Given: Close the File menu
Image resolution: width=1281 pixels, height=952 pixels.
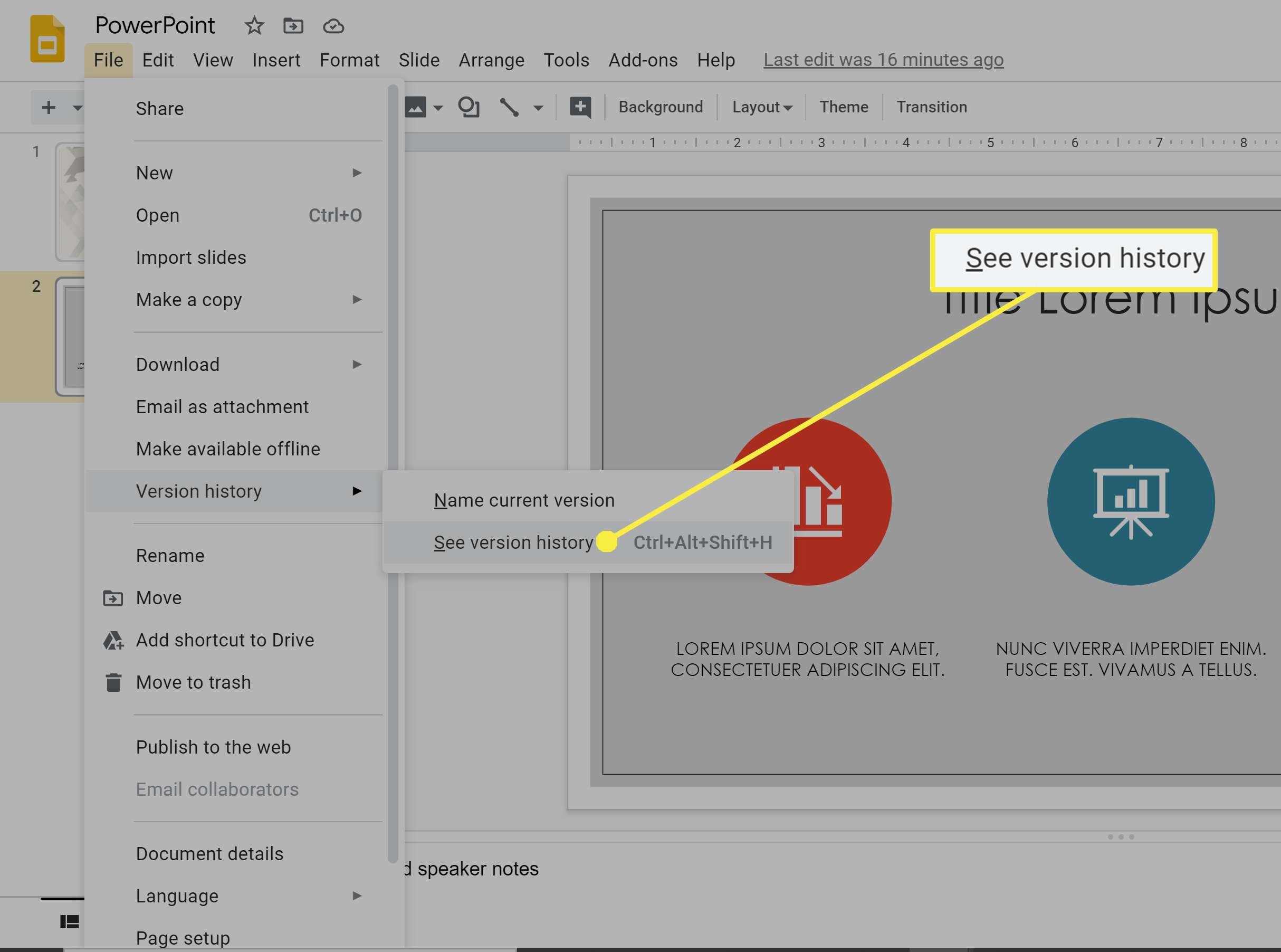Looking at the screenshot, I should pos(108,60).
